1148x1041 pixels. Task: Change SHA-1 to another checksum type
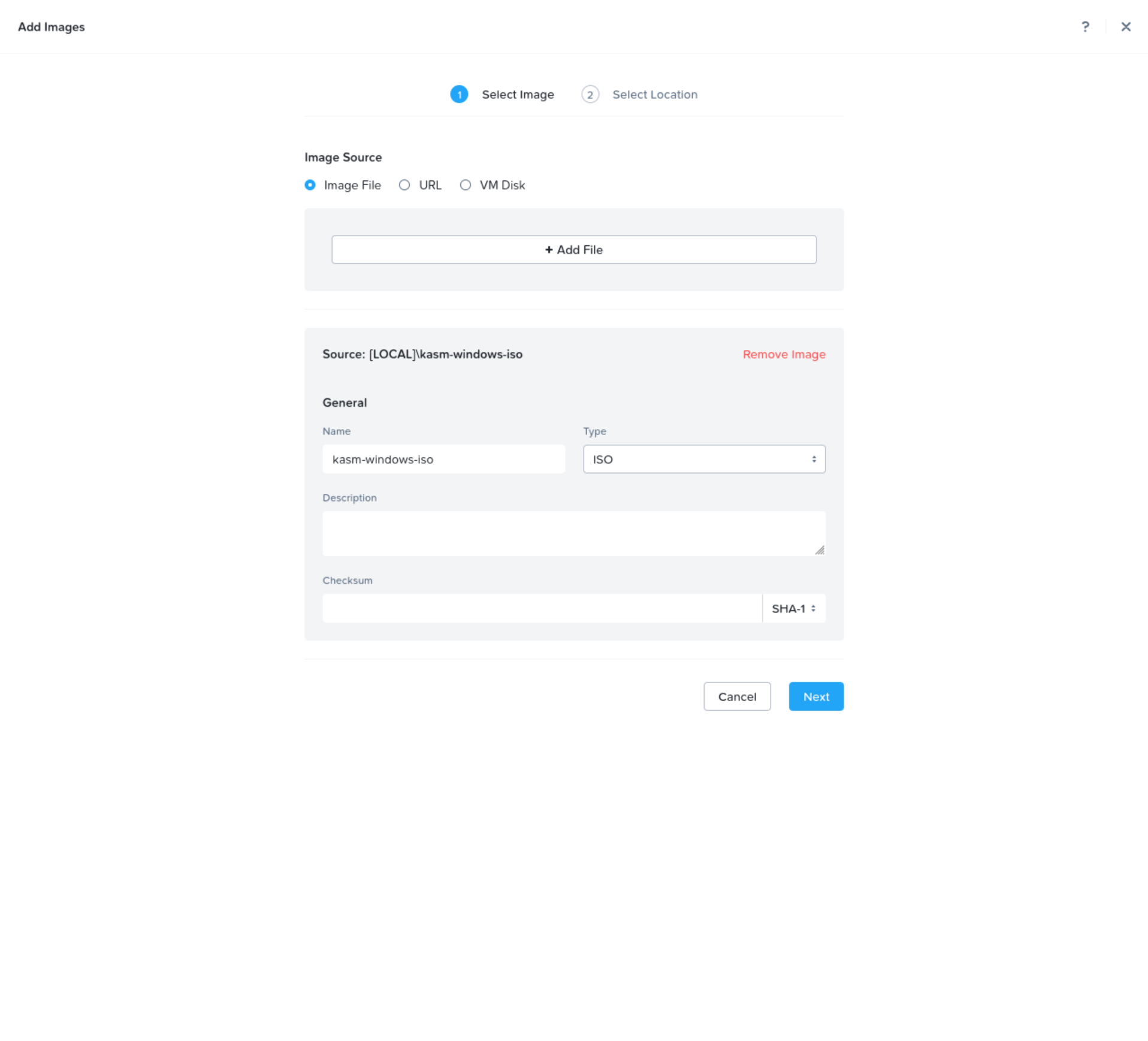pyautogui.click(x=793, y=608)
